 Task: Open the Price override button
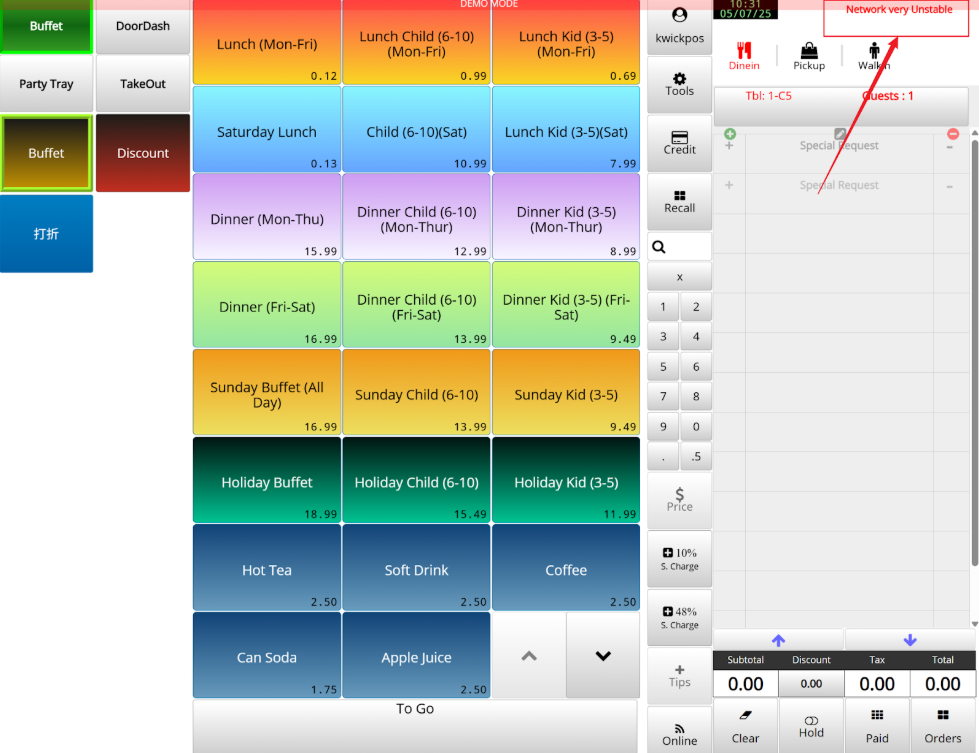(679, 501)
